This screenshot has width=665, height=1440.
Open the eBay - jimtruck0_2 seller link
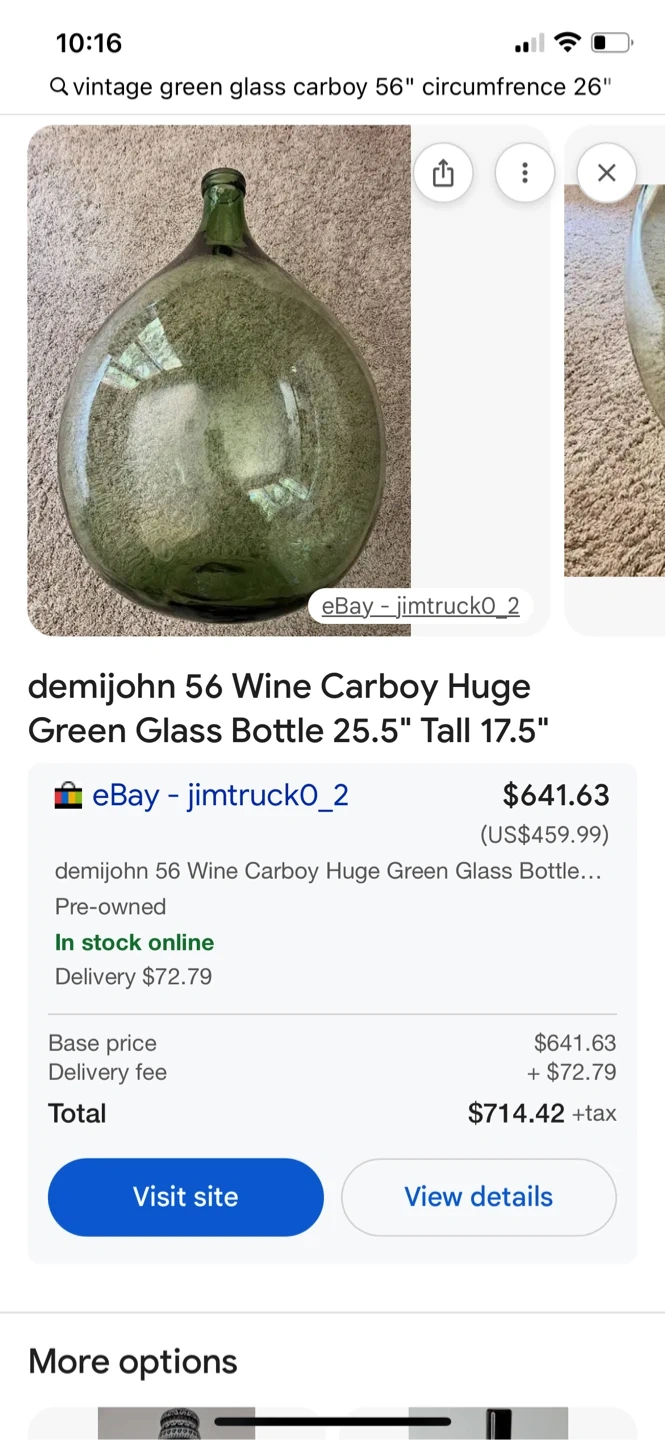220,796
